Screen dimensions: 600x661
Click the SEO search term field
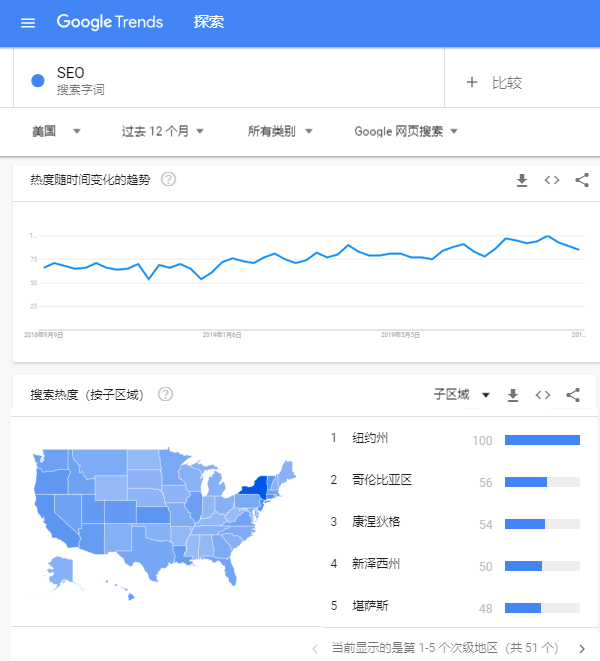tap(229, 78)
